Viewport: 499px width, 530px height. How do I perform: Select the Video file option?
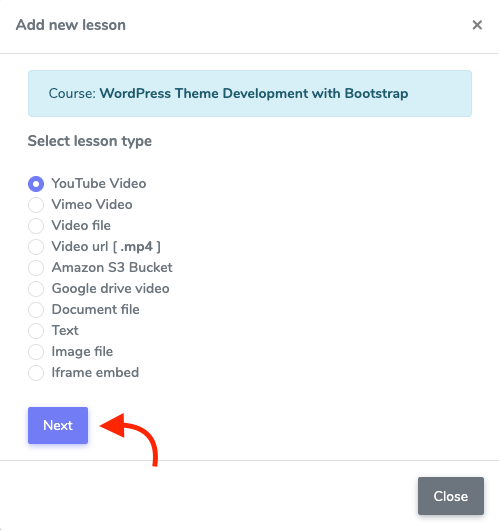pyautogui.click(x=36, y=226)
